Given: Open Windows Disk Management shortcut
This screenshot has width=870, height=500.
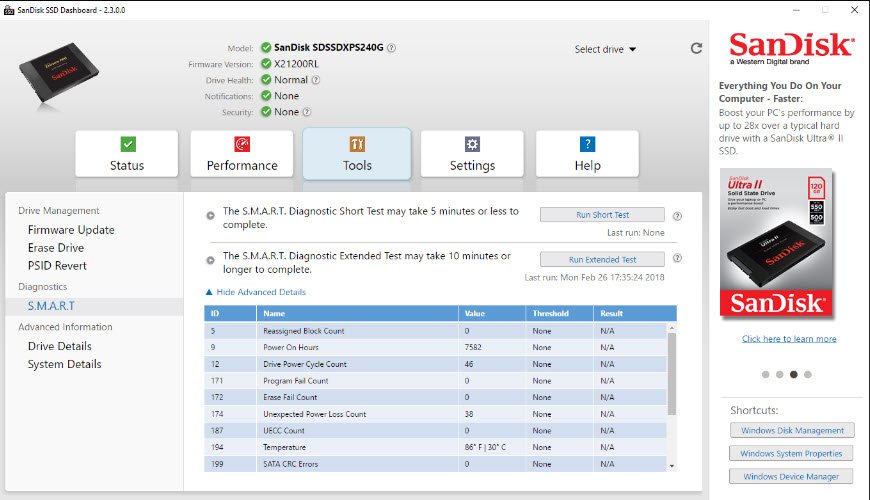Looking at the screenshot, I should point(792,430).
